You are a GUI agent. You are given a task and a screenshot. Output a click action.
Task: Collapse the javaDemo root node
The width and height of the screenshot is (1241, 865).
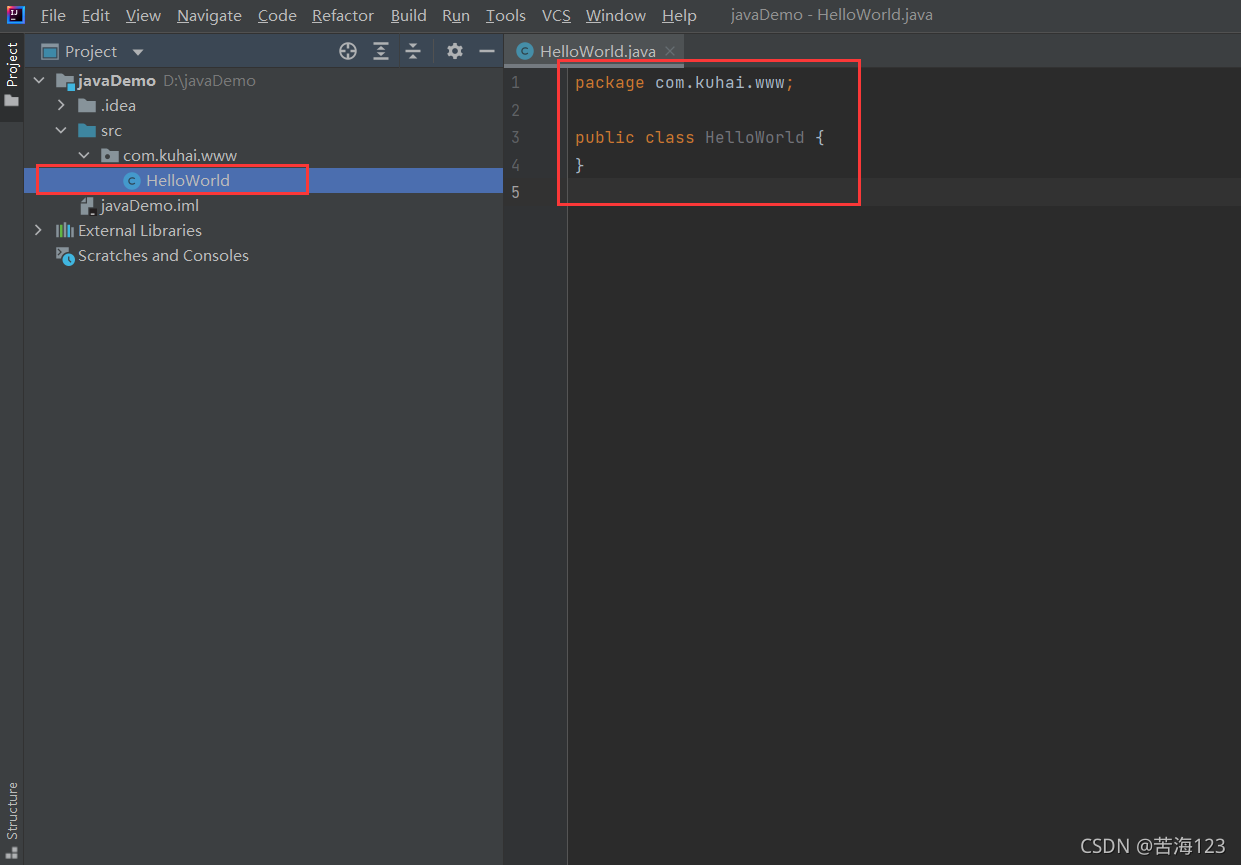click(39, 81)
